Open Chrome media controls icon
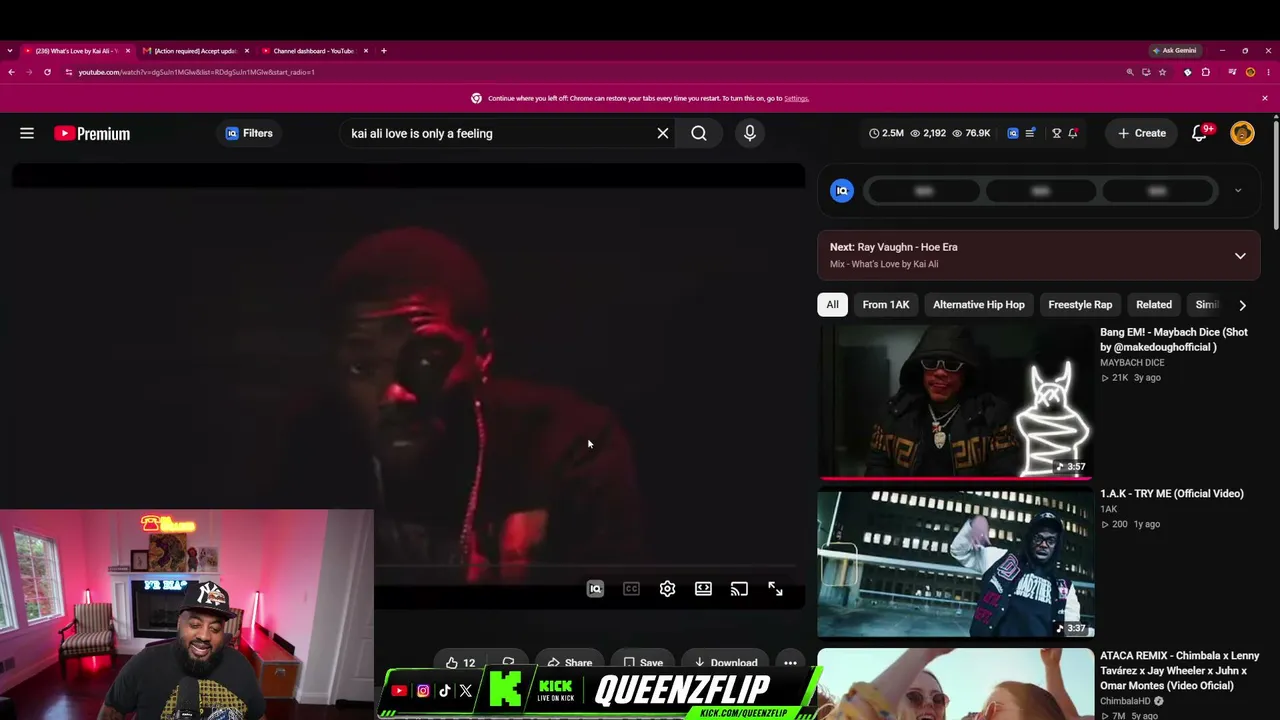Screen dimensions: 1280x720 tap(1232, 72)
